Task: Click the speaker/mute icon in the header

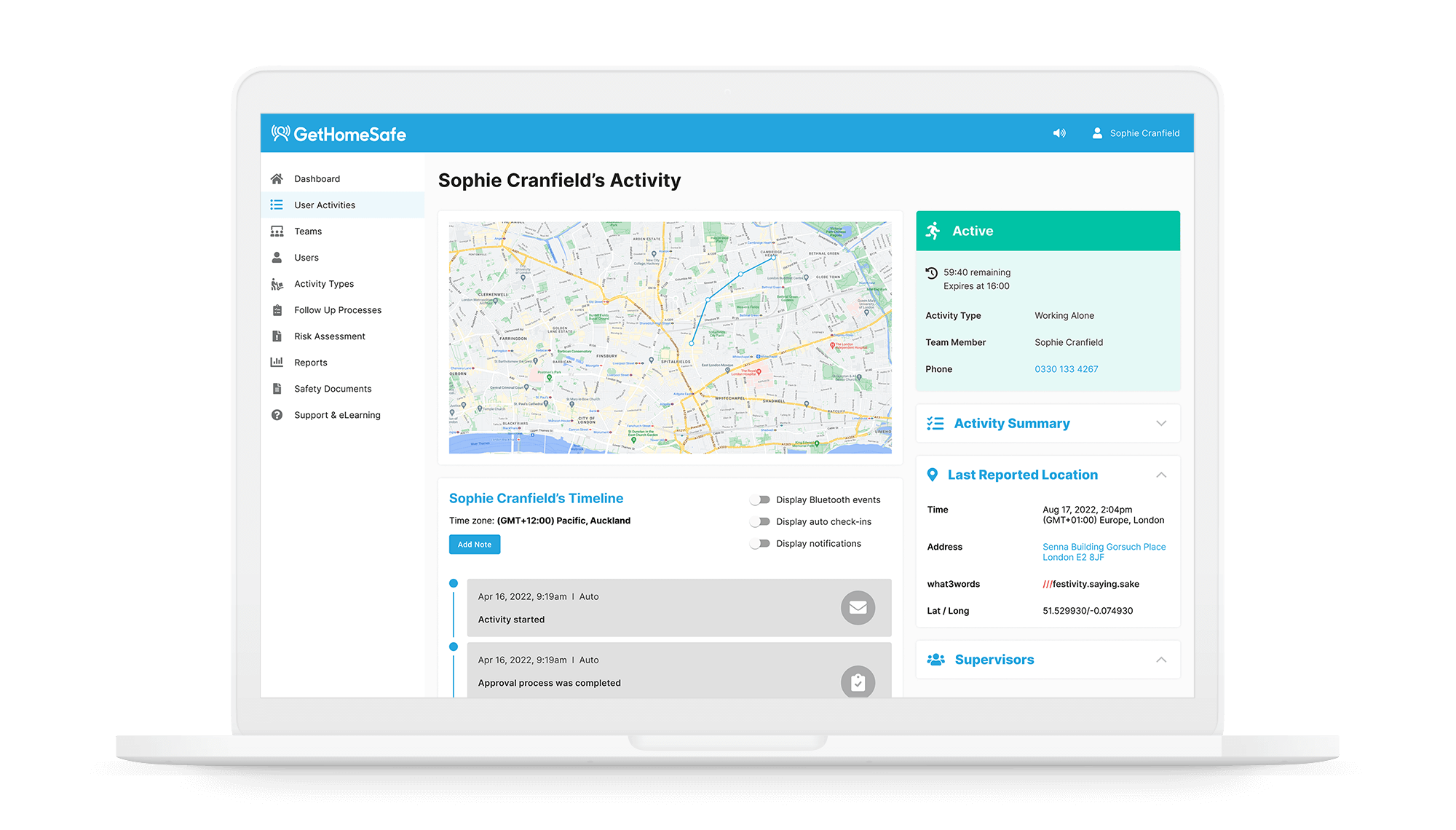Action: (x=1057, y=132)
